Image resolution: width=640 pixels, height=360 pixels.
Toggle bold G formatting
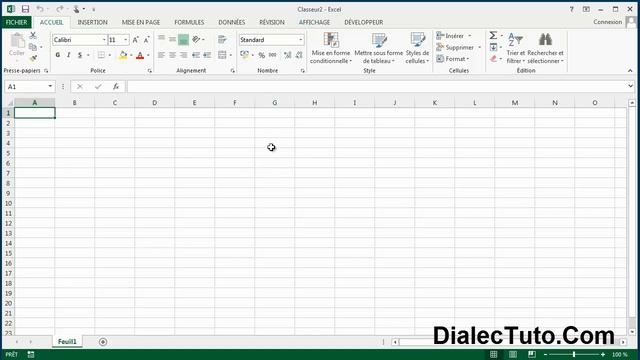coord(58,55)
